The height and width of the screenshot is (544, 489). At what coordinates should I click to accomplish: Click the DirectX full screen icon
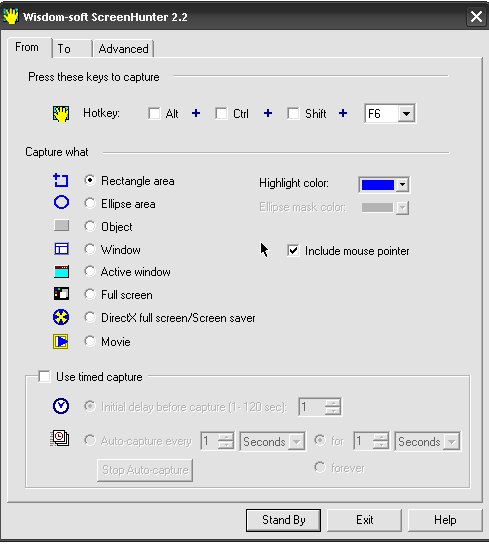[61, 317]
